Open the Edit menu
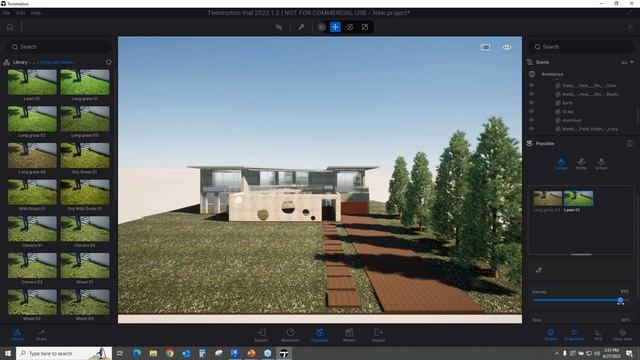Screen dimensions: 640x360 pyautogui.click(x=20, y=13)
